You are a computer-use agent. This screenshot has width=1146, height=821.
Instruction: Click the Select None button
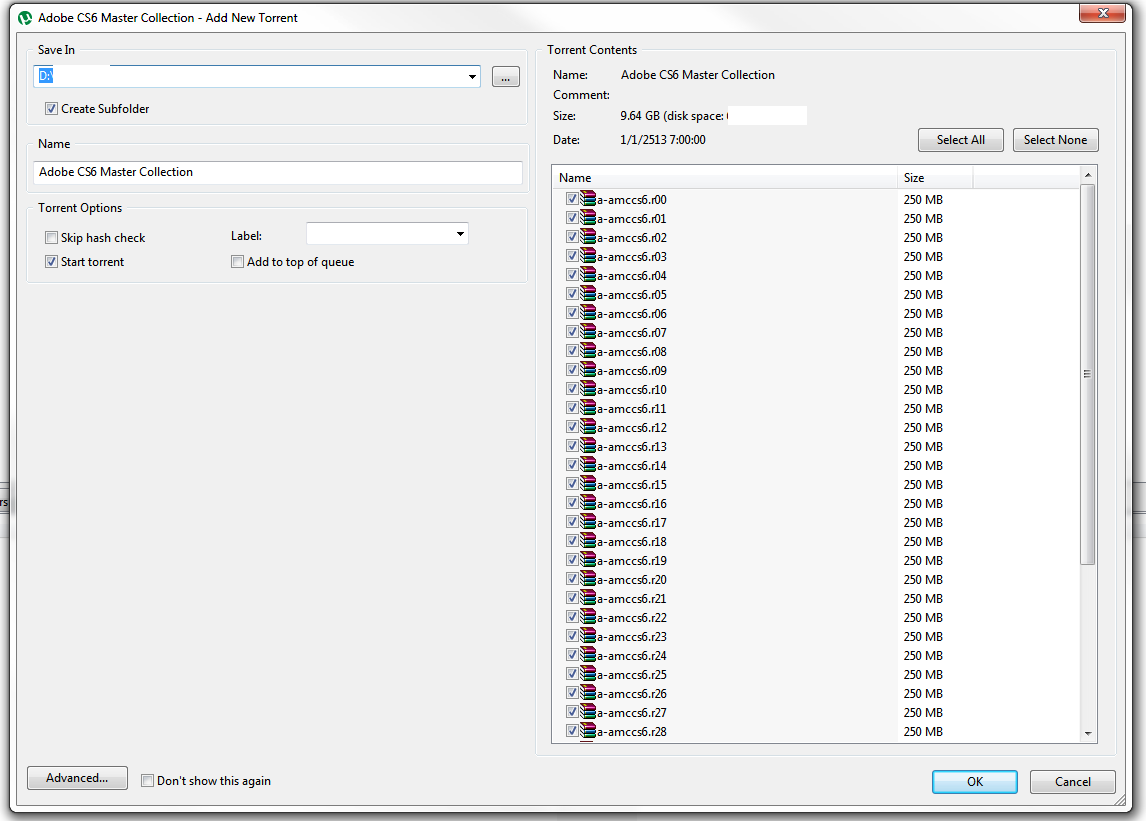coord(1055,140)
